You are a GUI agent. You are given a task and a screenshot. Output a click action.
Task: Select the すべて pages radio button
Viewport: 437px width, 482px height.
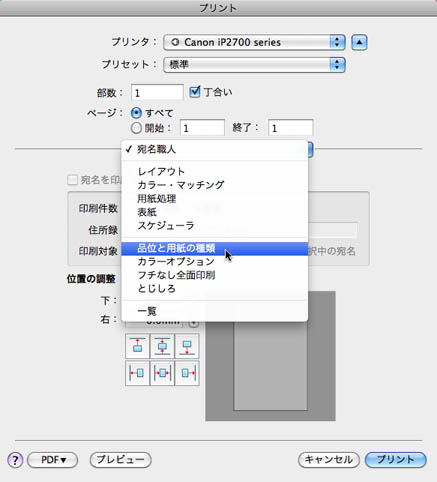[x=136, y=113]
